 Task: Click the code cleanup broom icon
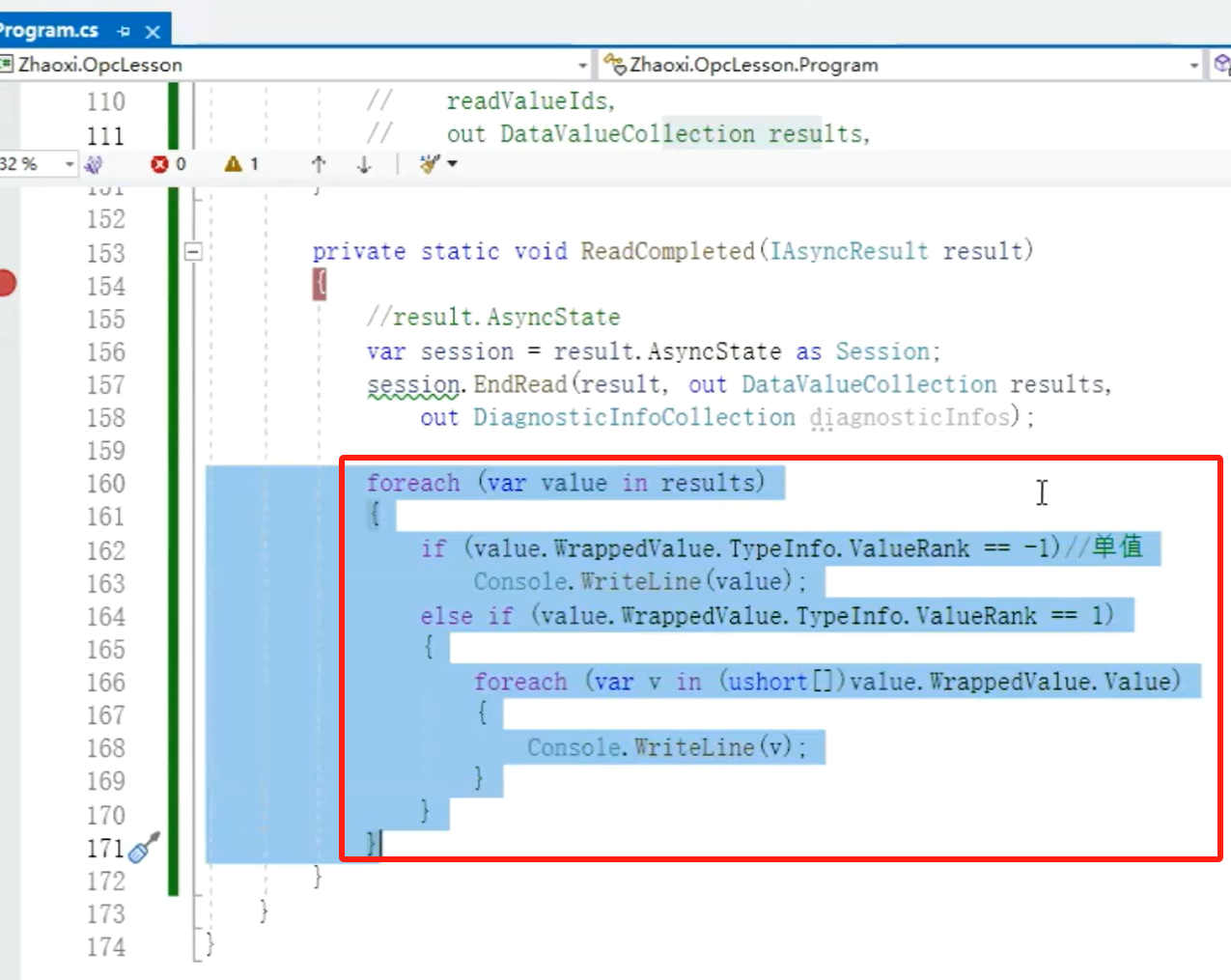point(430,164)
